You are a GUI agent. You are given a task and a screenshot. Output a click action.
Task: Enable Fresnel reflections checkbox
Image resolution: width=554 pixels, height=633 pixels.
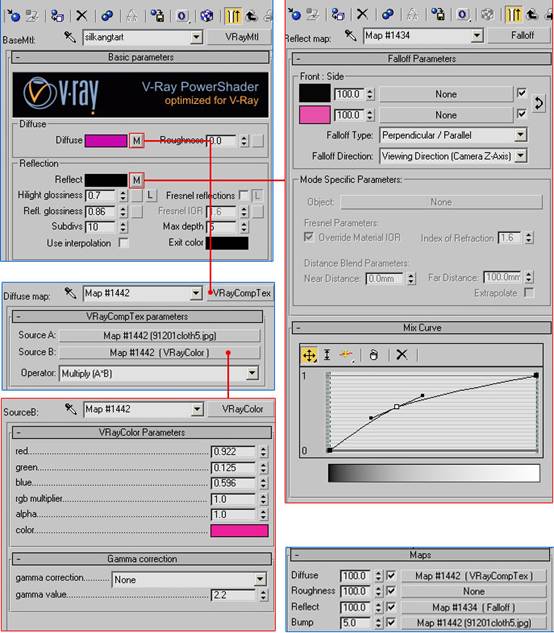click(x=243, y=195)
